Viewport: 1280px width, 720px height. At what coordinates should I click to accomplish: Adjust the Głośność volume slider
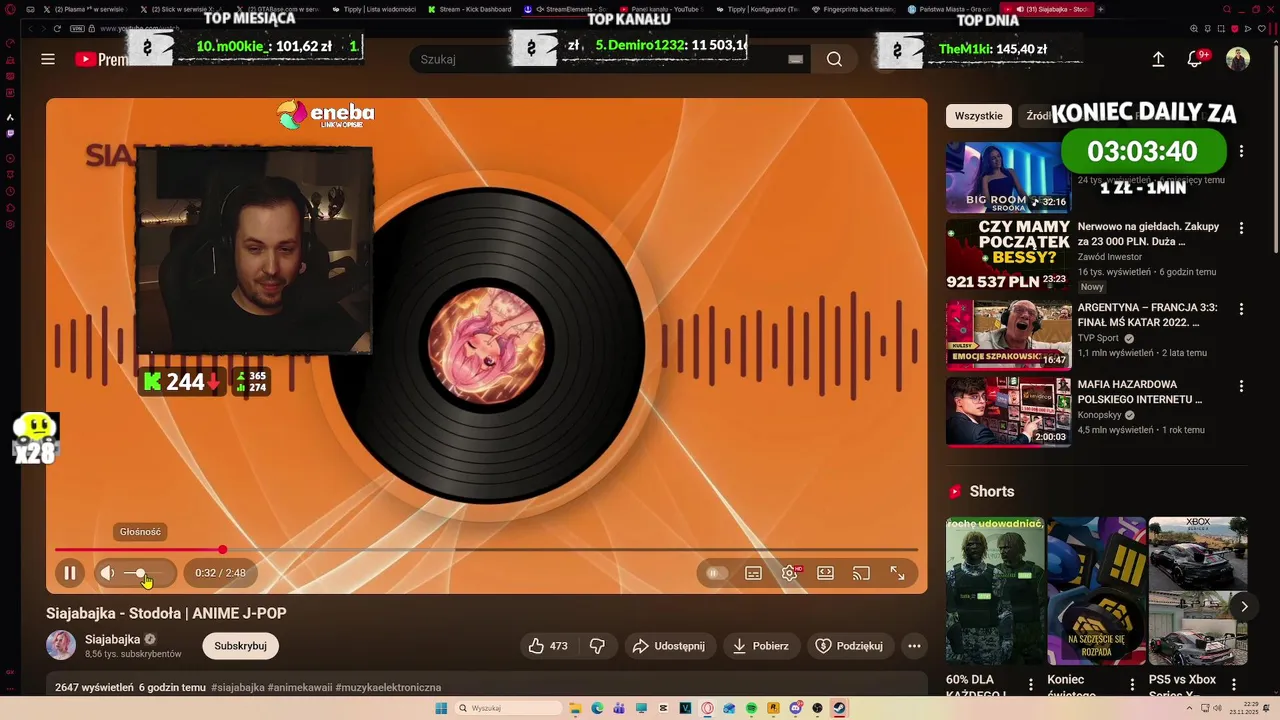coord(143,573)
